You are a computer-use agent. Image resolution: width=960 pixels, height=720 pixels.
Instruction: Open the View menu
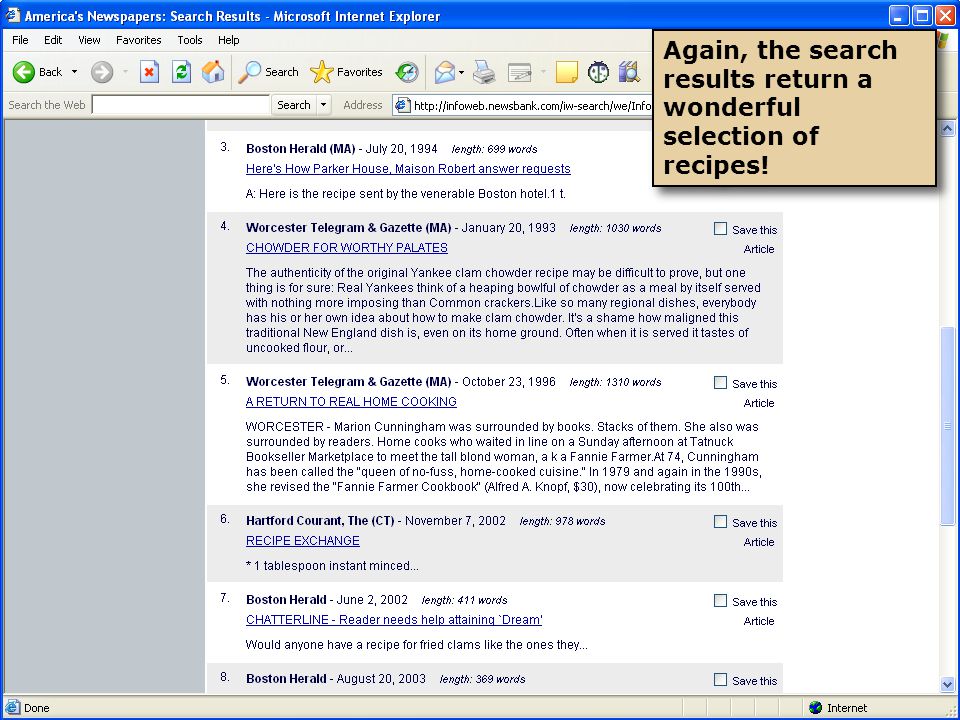[x=89, y=40]
